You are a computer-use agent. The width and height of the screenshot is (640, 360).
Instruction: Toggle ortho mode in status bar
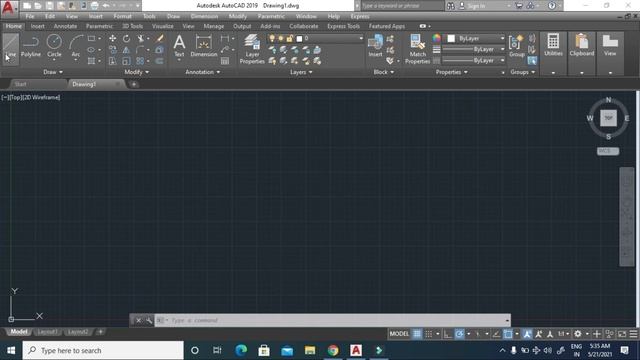click(448, 334)
